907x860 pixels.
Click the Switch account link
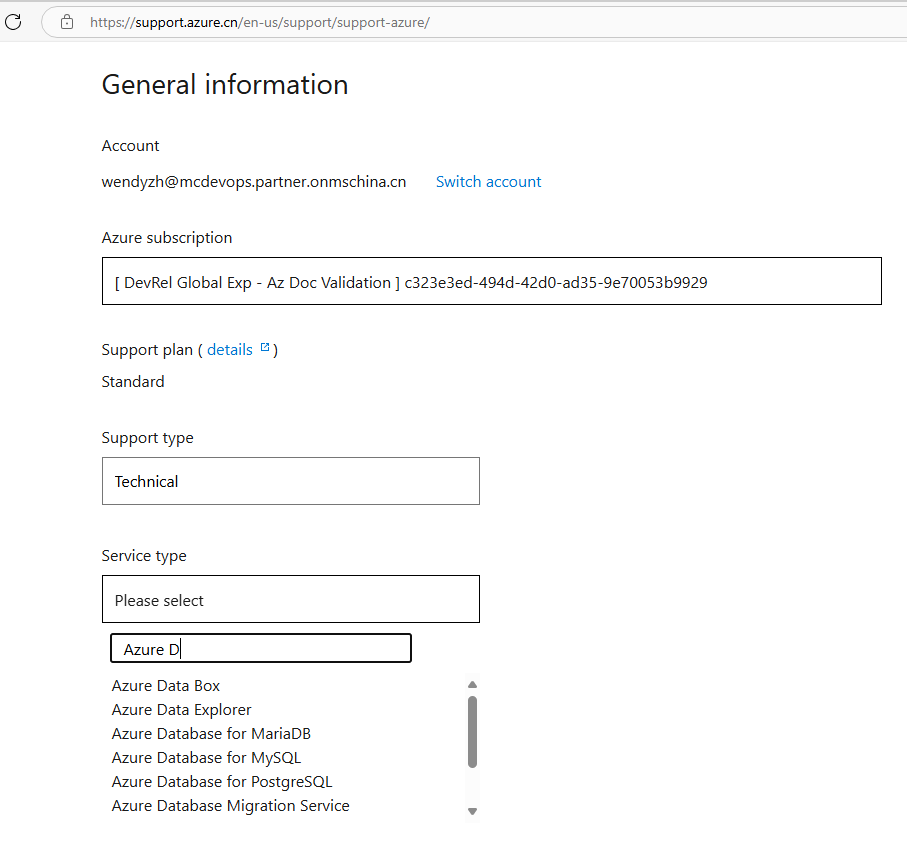pyautogui.click(x=488, y=182)
